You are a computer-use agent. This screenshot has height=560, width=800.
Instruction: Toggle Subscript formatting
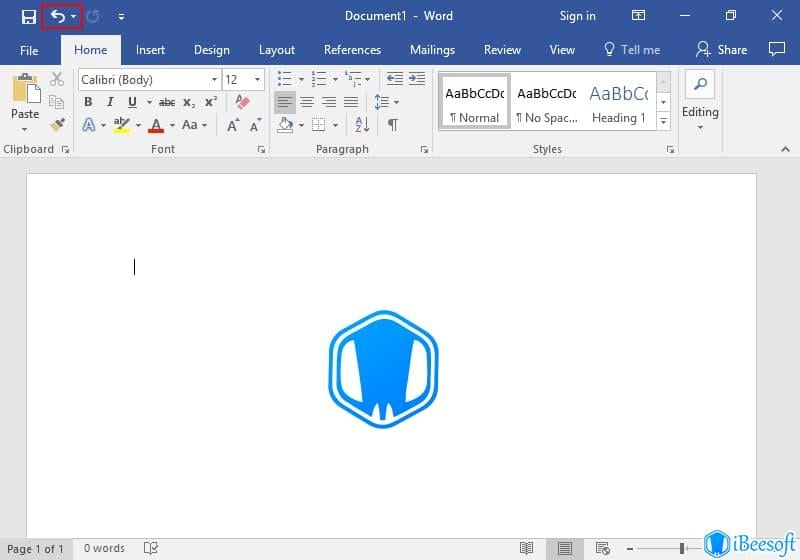click(x=189, y=103)
